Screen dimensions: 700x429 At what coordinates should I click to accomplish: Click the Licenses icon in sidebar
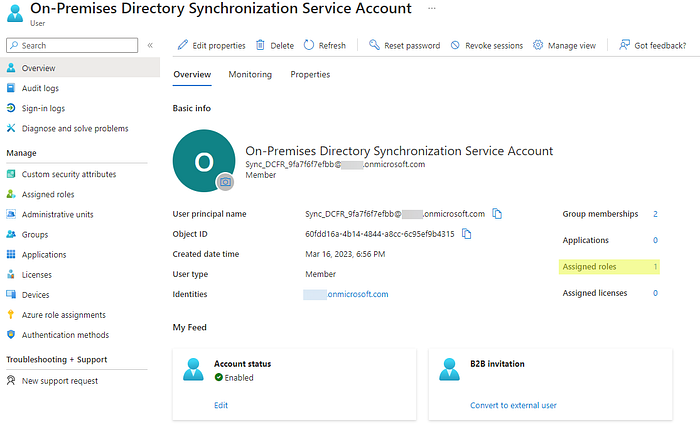[x=11, y=275]
